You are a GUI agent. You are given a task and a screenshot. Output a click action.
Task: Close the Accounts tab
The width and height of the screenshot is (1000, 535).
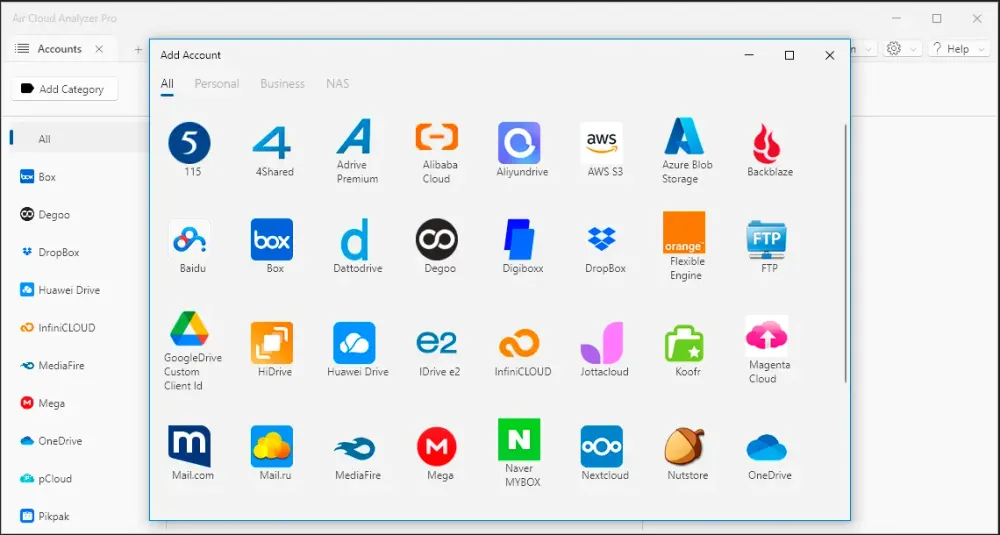[x=99, y=49]
